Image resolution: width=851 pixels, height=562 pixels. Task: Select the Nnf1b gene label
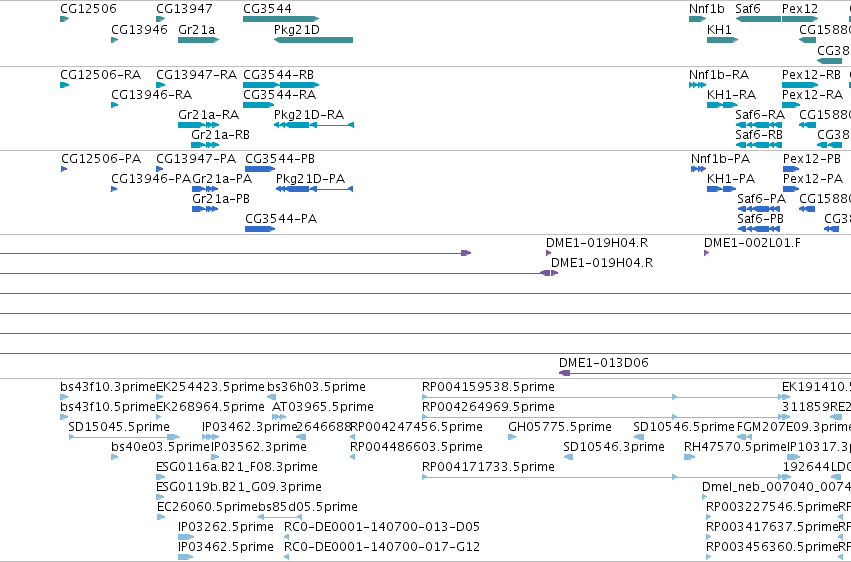click(707, 9)
